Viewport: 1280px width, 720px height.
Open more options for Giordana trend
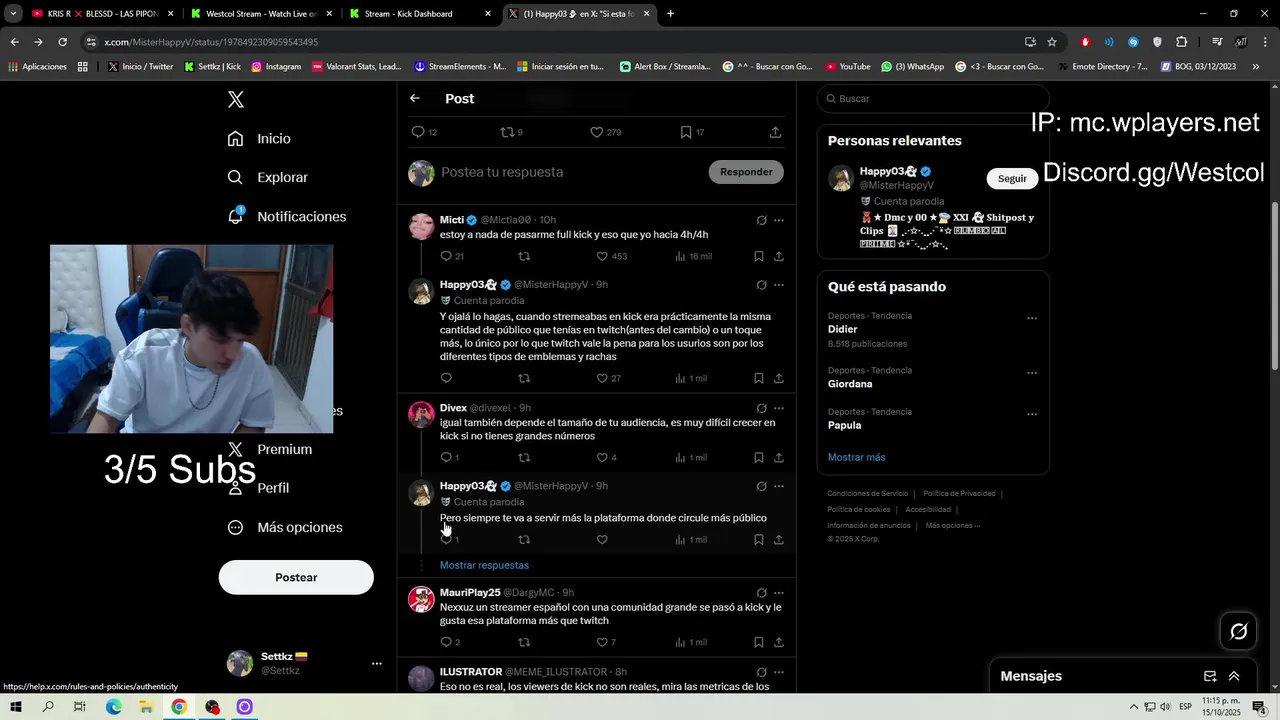[1032, 373]
